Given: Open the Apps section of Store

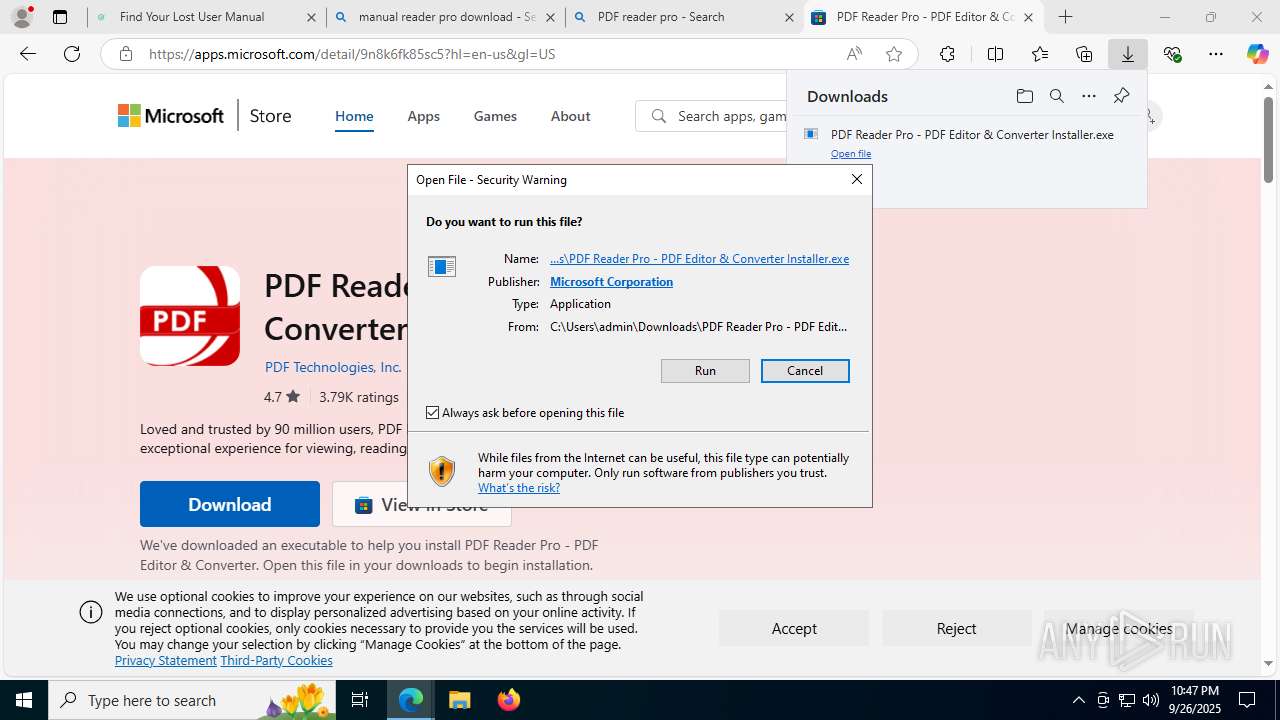Looking at the screenshot, I should coord(423,116).
